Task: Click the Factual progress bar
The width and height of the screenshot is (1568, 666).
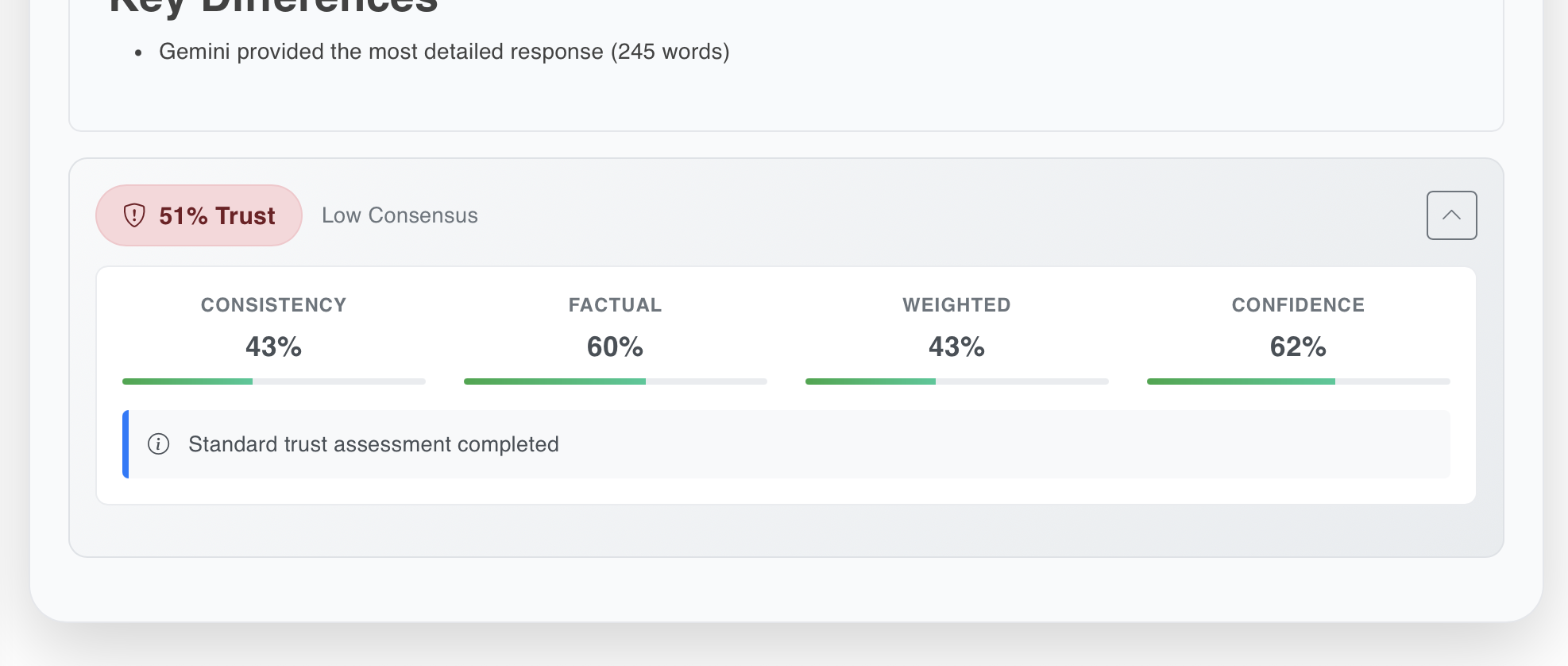Action: tap(615, 381)
